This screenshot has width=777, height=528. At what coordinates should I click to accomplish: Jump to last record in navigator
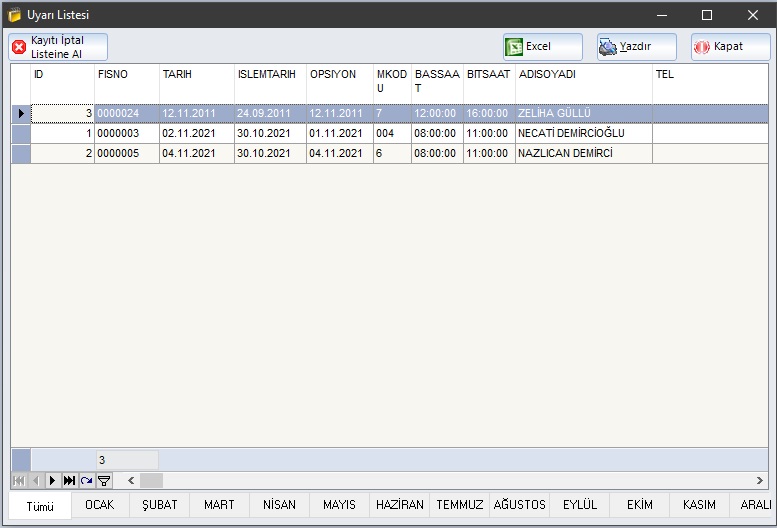tap(69, 481)
